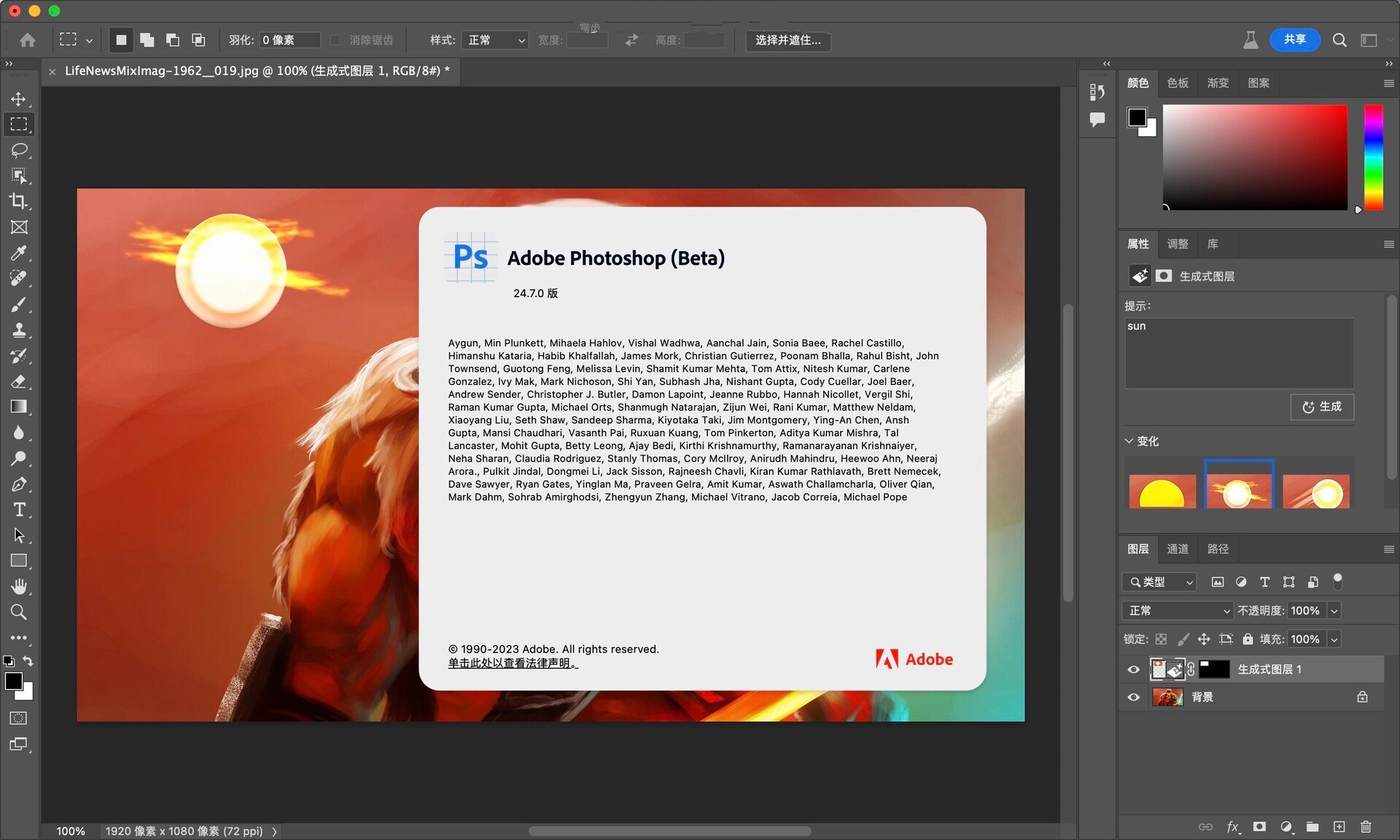Click the 生成 button
The image size is (1400, 840).
tap(1322, 407)
